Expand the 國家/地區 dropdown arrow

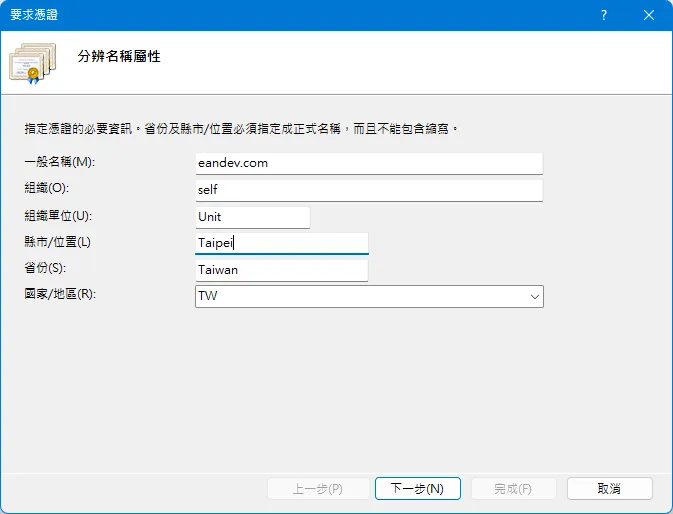click(534, 297)
